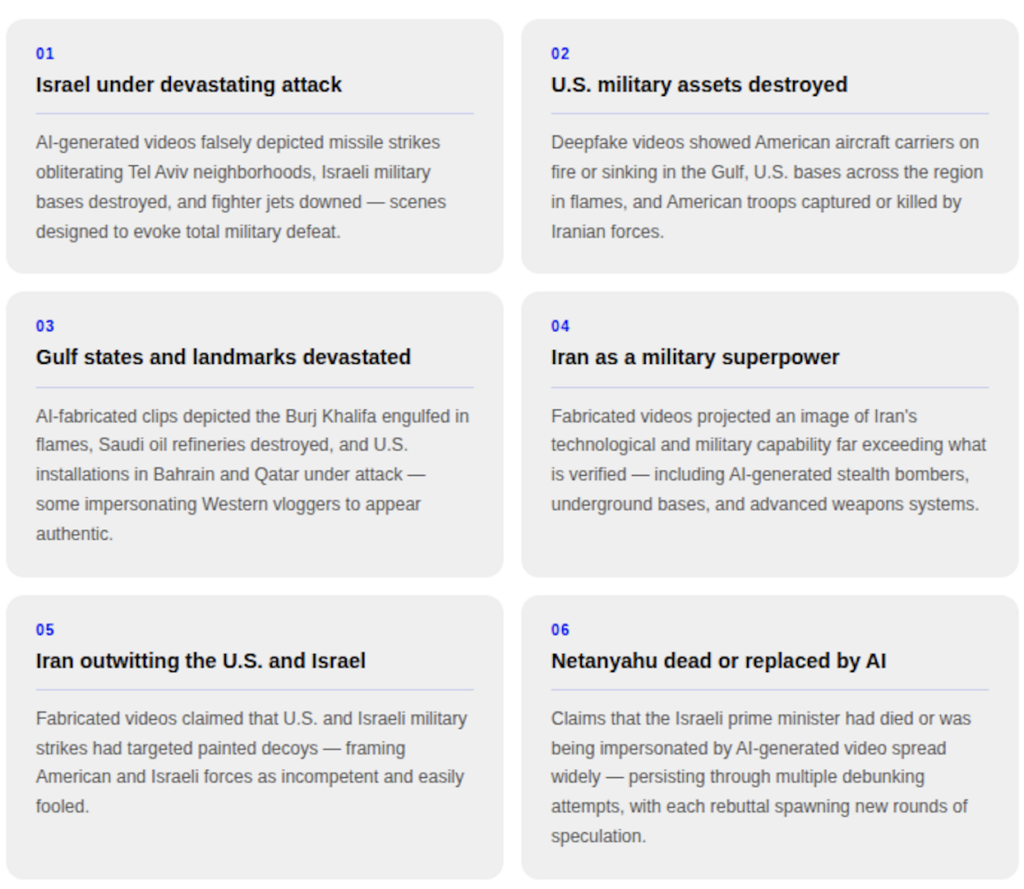Click the paragraph about American aircraft carriers
This screenshot has width=1024, height=889.
pos(767,187)
